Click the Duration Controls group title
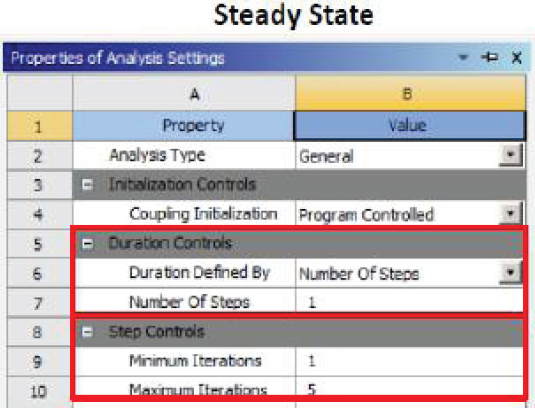Viewport: 535px width, 408px height. (170, 243)
